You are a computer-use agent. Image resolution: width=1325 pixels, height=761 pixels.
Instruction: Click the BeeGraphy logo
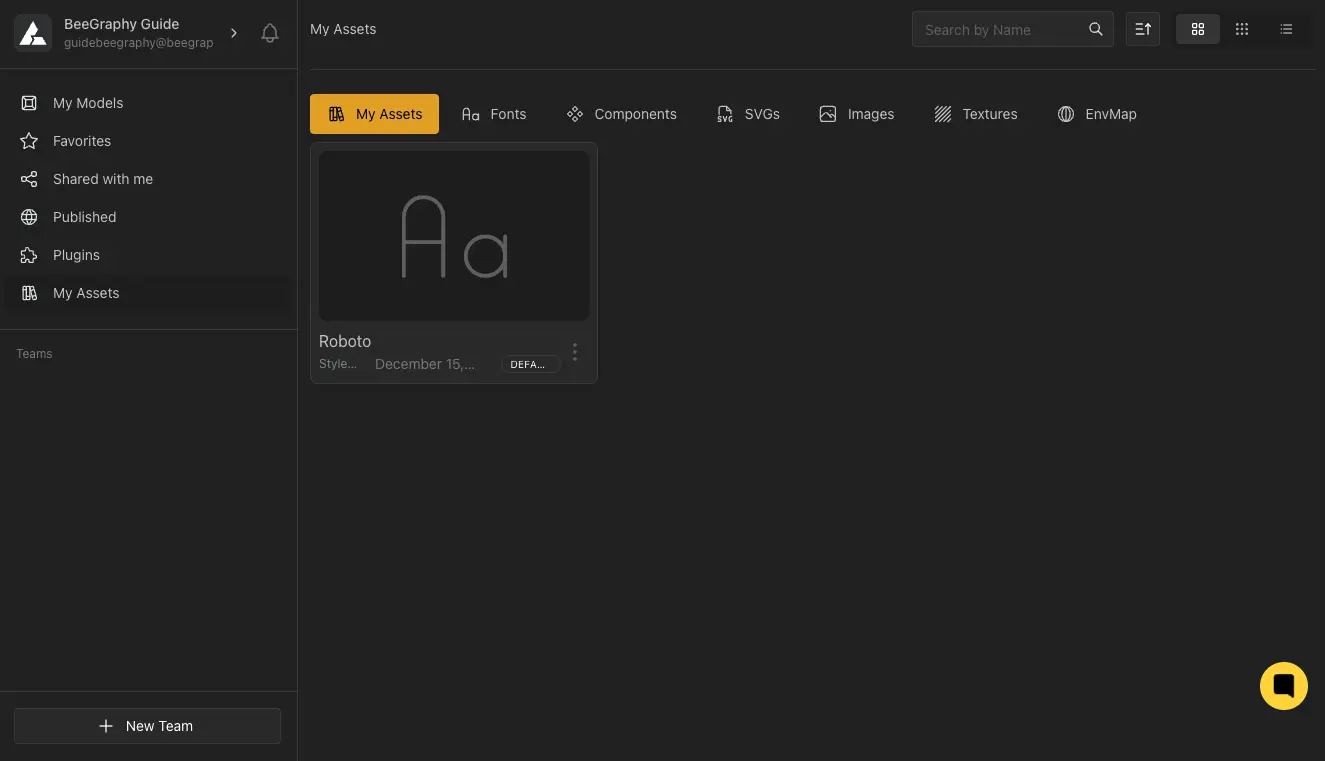(33, 32)
